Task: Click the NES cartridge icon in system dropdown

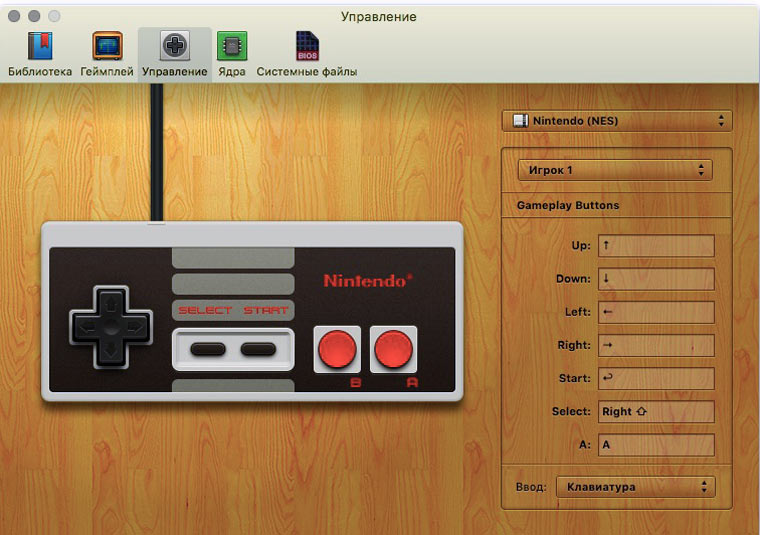Action: (x=521, y=121)
